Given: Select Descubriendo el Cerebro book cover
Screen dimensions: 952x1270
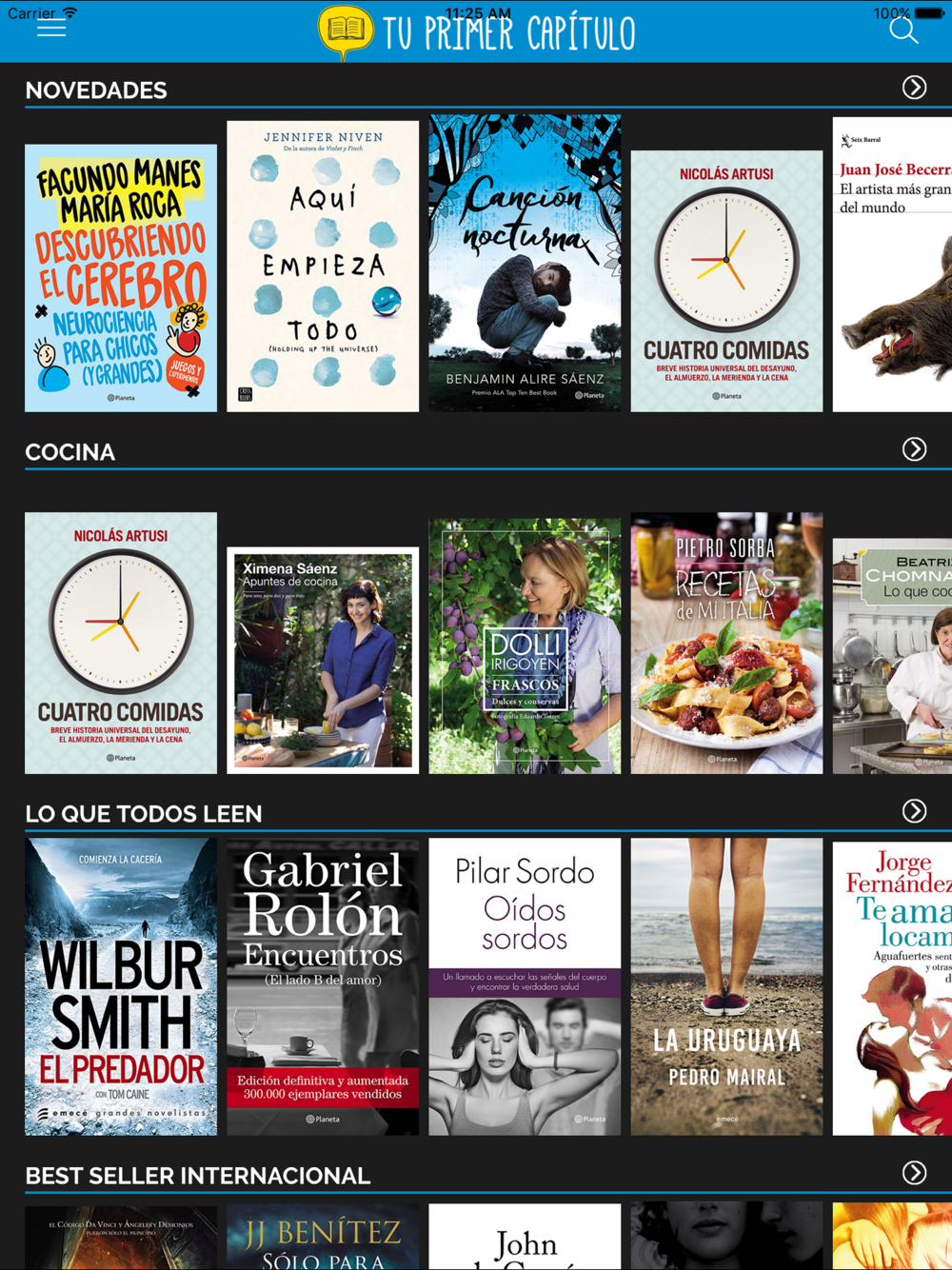Looking at the screenshot, I should [x=121, y=278].
